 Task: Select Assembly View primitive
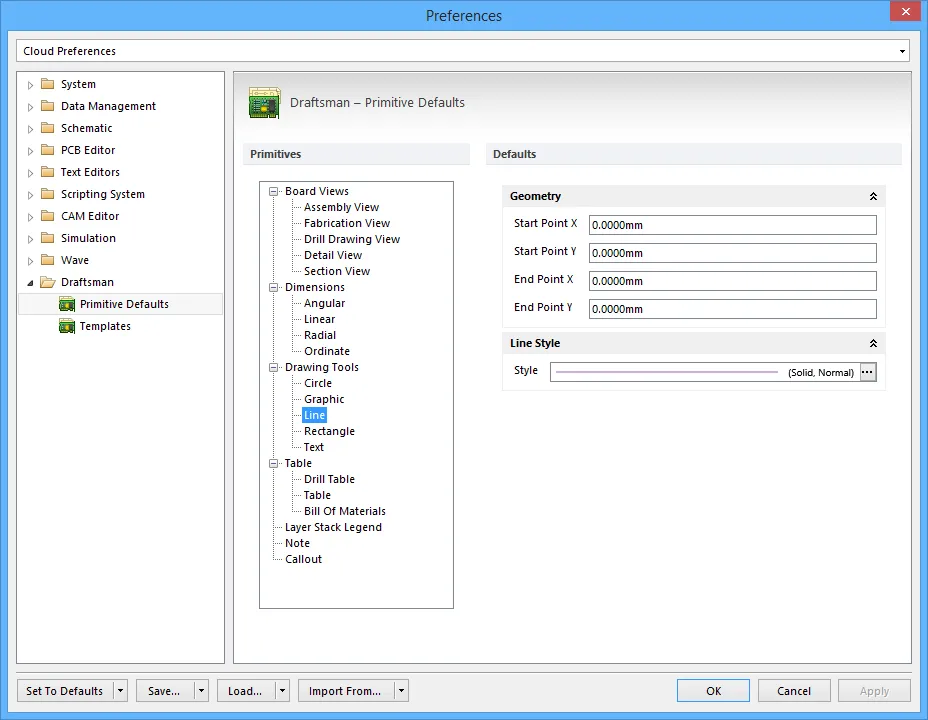click(341, 207)
